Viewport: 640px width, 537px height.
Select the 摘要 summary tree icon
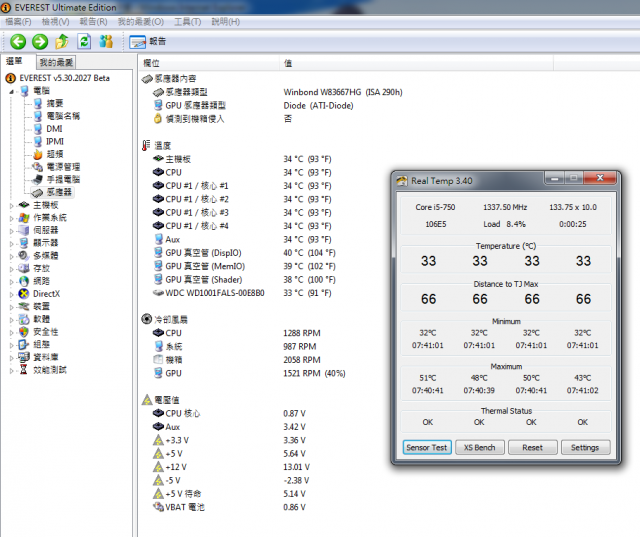(38, 103)
